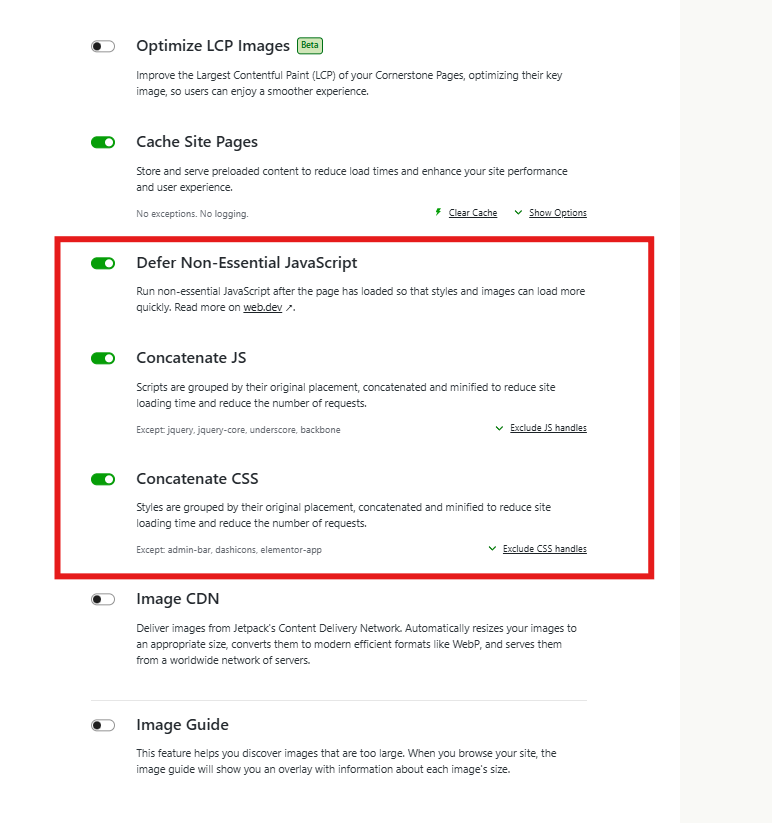Viewport: 772px width, 823px height.
Task: Click the Exclude CSS handles link text
Action: 545,549
